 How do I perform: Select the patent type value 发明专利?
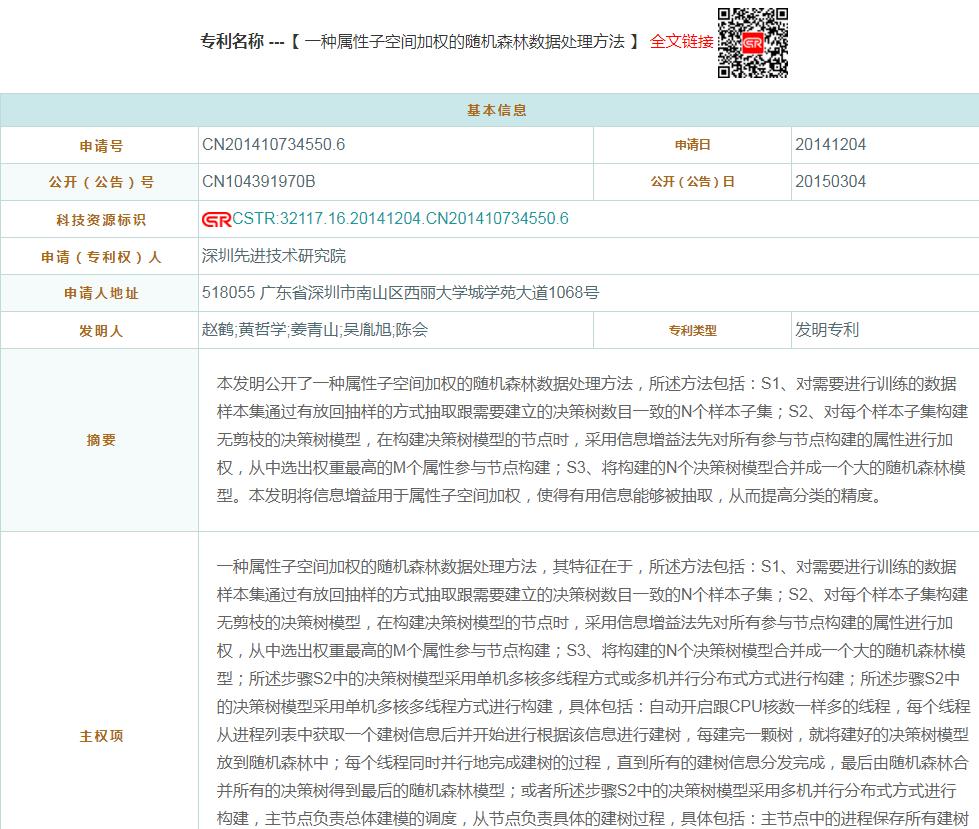click(827, 330)
